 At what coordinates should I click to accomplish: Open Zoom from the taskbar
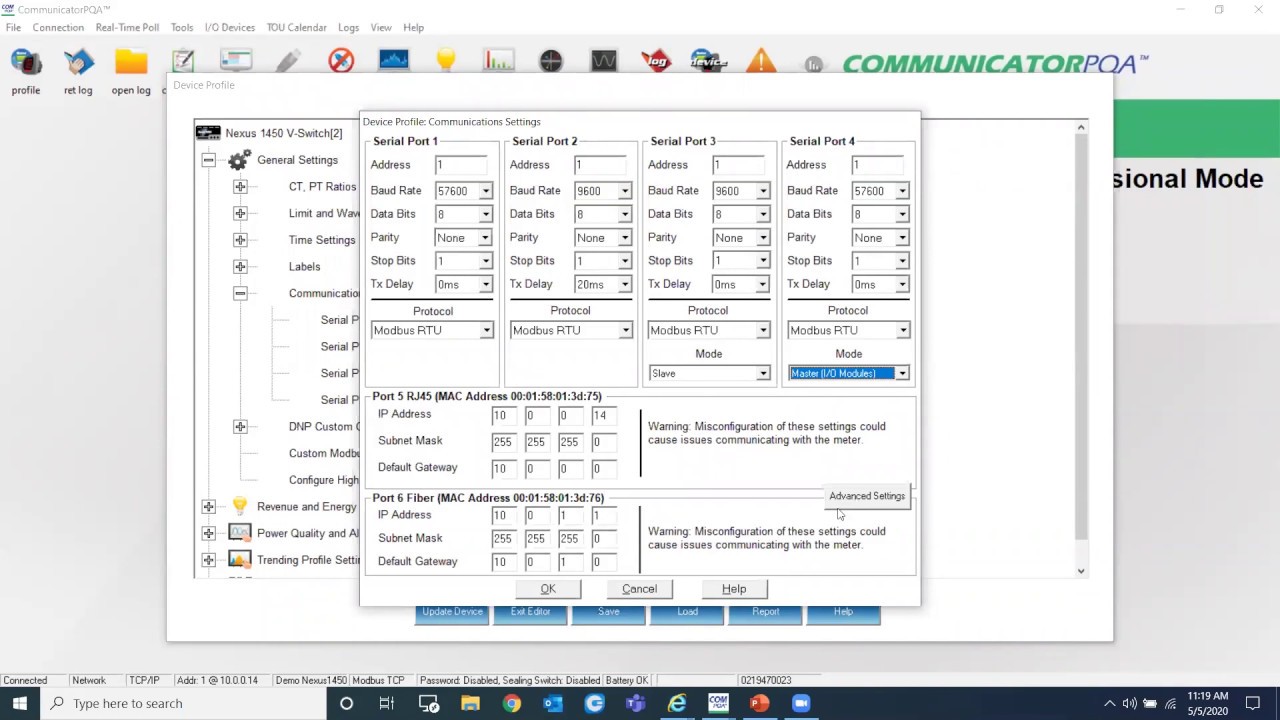click(x=801, y=703)
